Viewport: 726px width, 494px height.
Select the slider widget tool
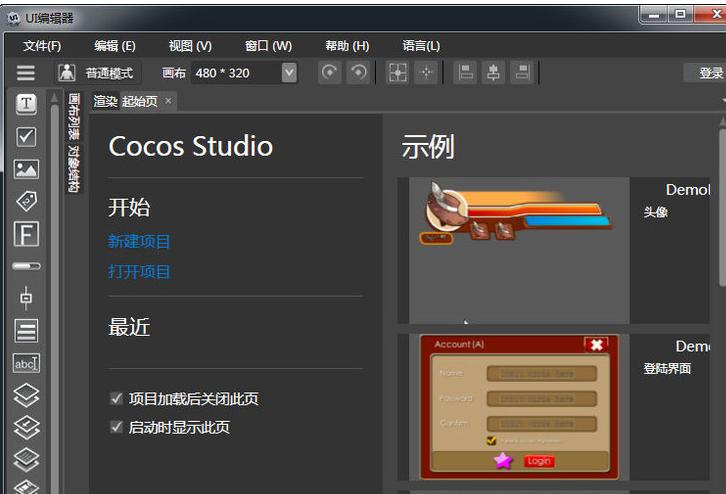(26, 298)
